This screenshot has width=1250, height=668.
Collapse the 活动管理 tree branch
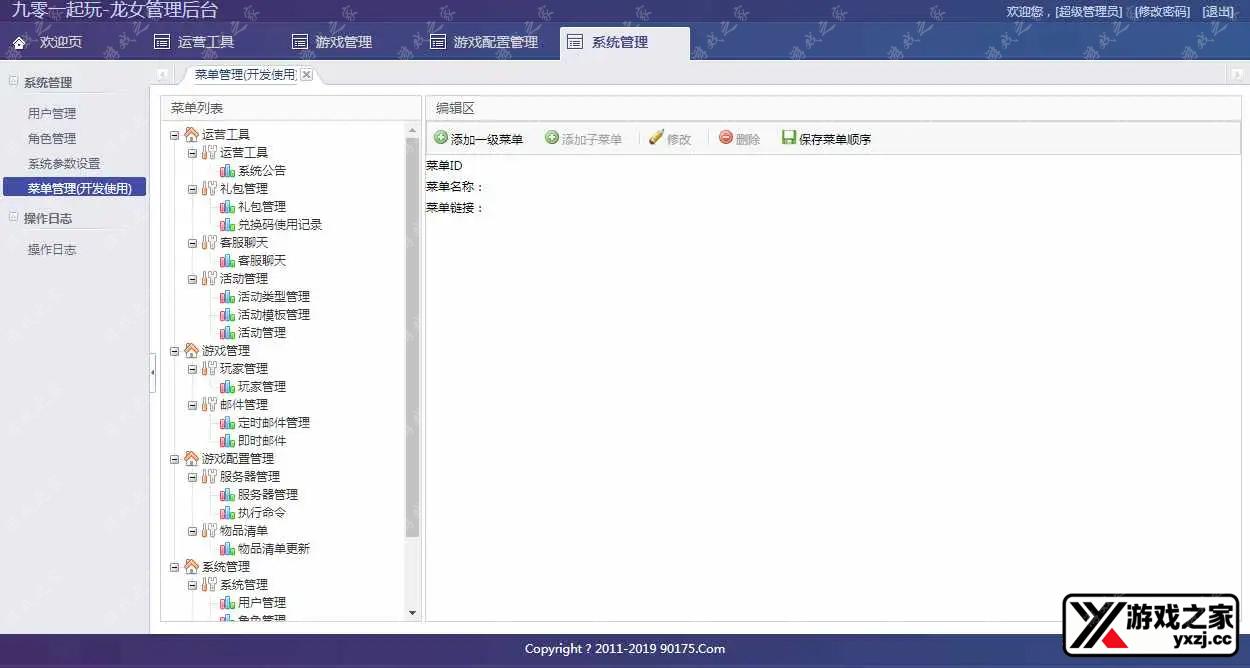coord(193,279)
